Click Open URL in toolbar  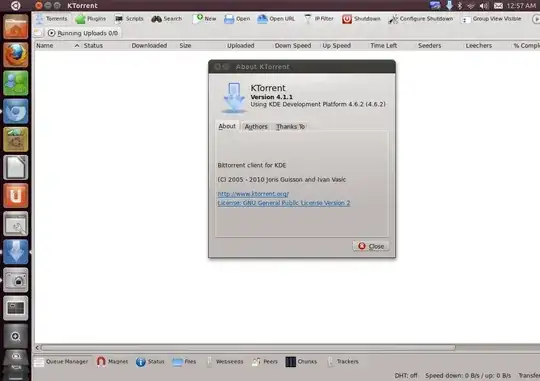click(276, 19)
